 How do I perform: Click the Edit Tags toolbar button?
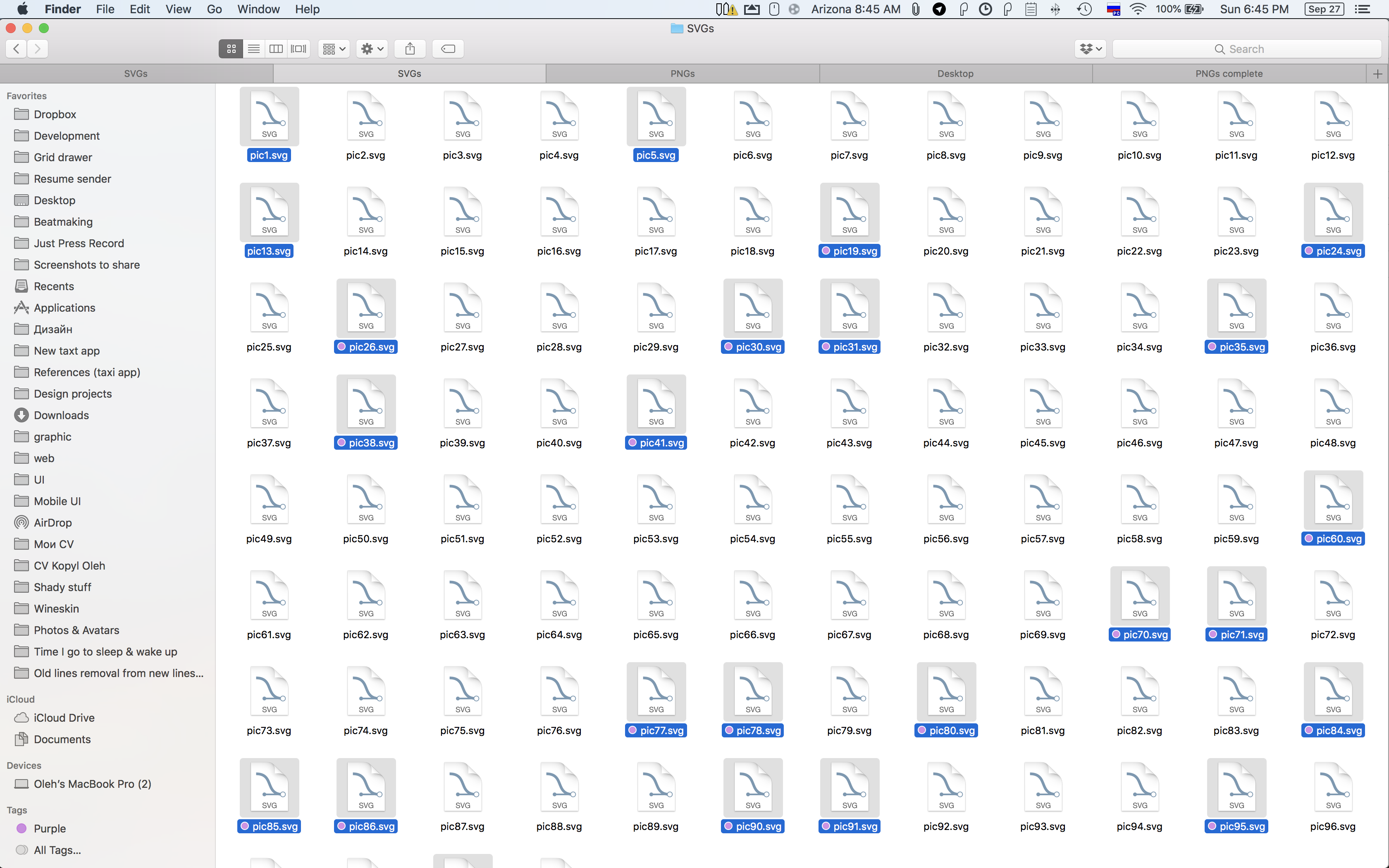[x=448, y=49]
